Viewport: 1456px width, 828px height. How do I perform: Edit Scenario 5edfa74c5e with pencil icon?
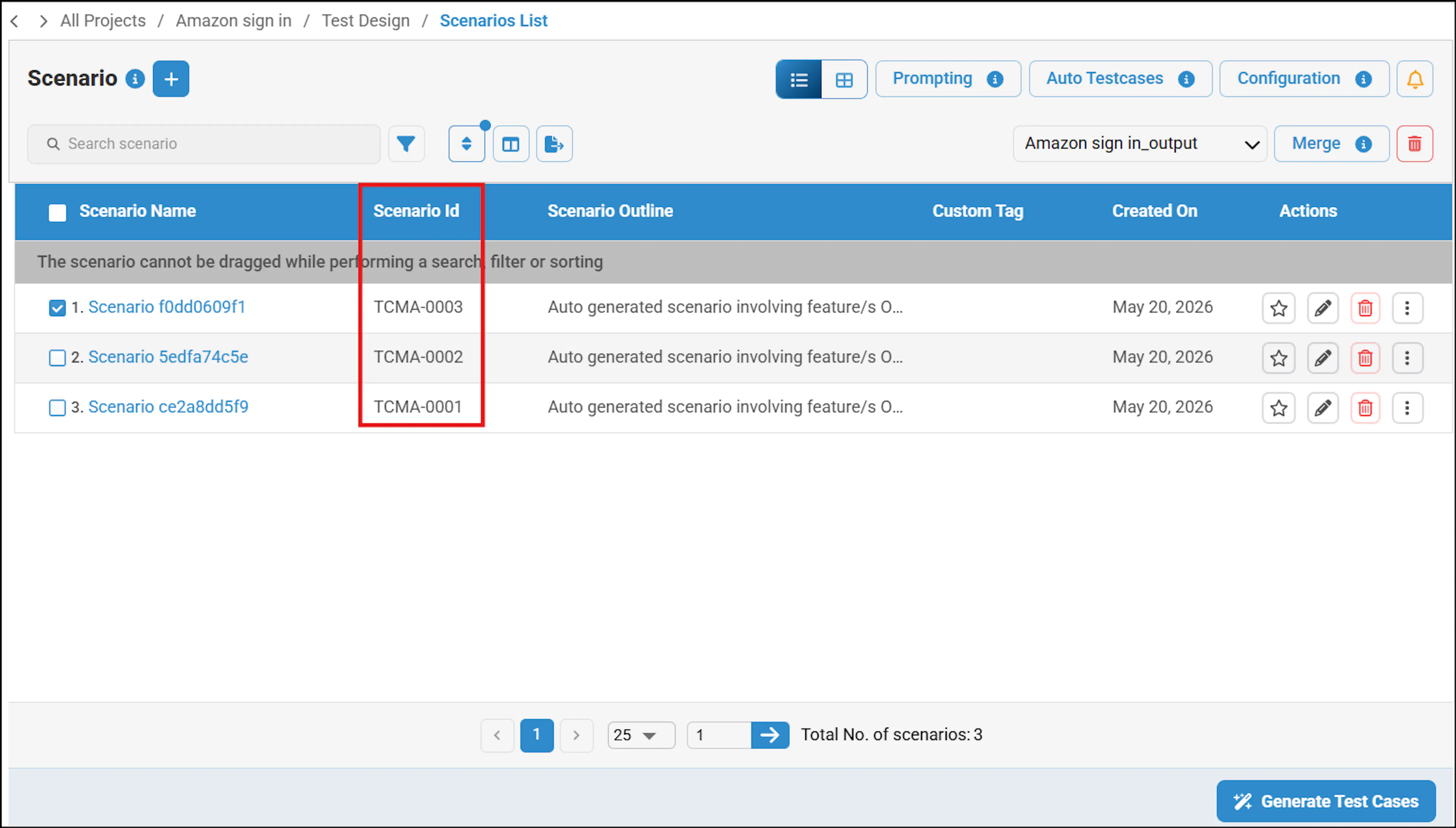(x=1323, y=358)
